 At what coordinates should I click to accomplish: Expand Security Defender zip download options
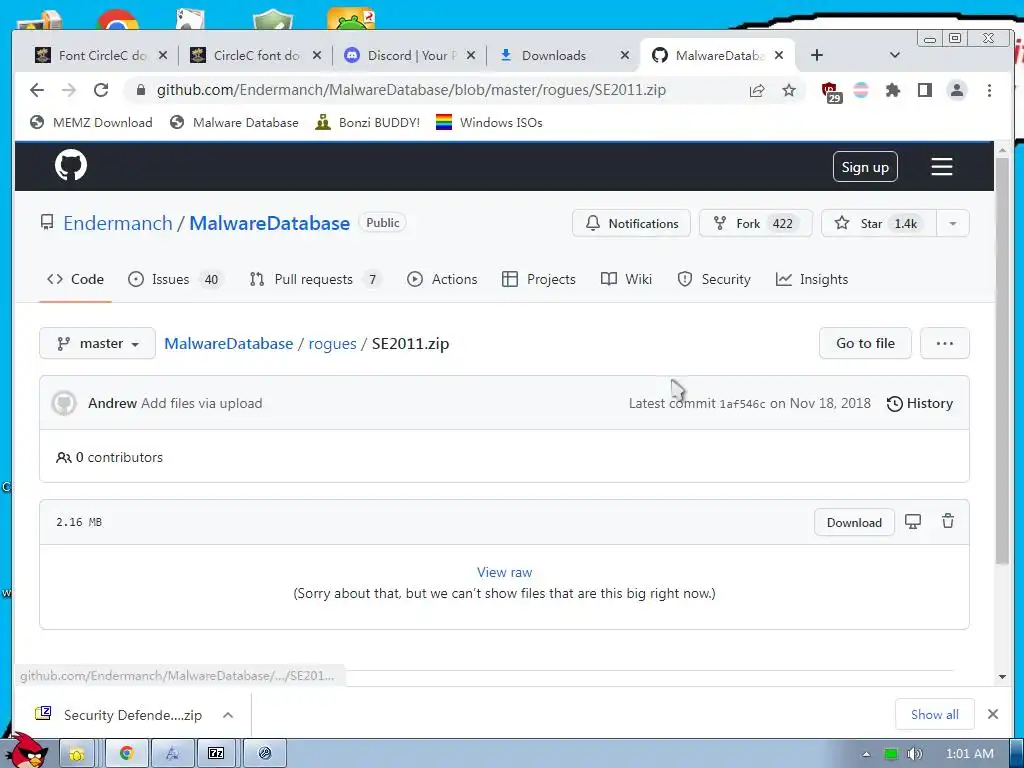point(228,714)
